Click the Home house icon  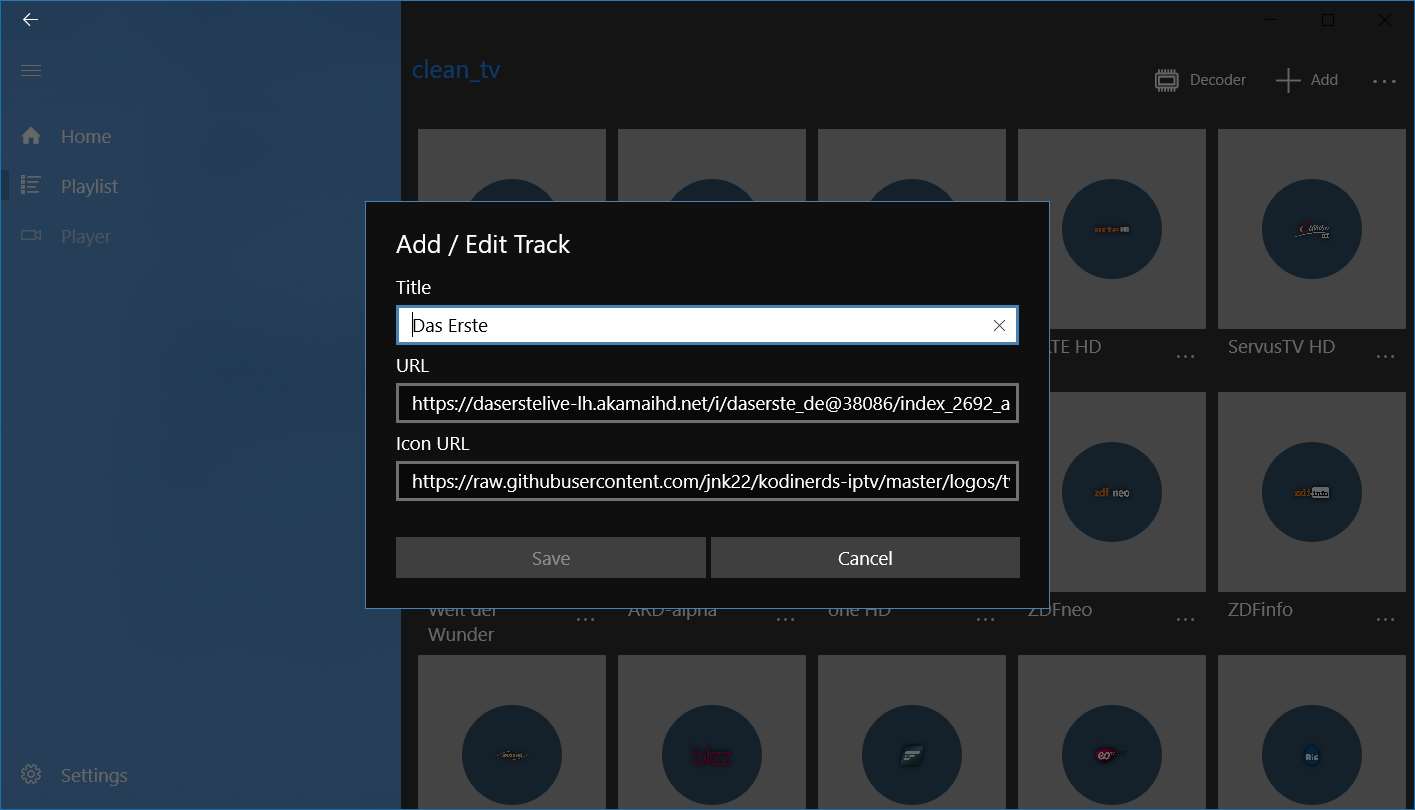pyautogui.click(x=31, y=136)
